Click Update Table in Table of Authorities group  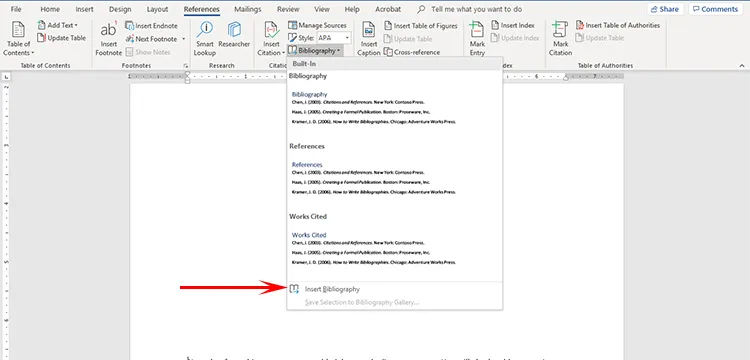point(600,38)
